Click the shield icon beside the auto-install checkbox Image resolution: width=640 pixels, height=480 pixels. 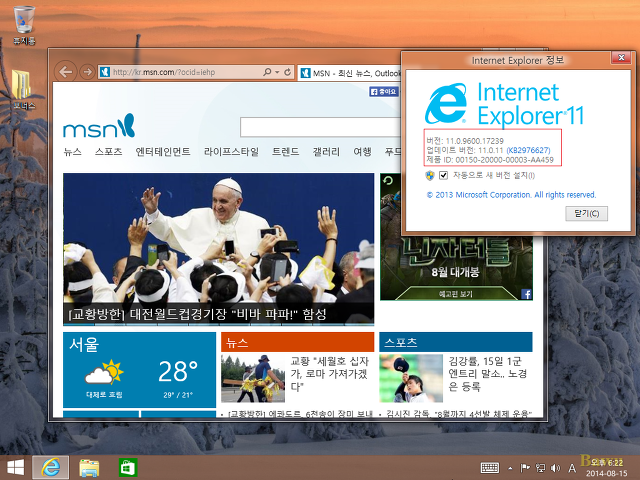pyautogui.click(x=429, y=176)
